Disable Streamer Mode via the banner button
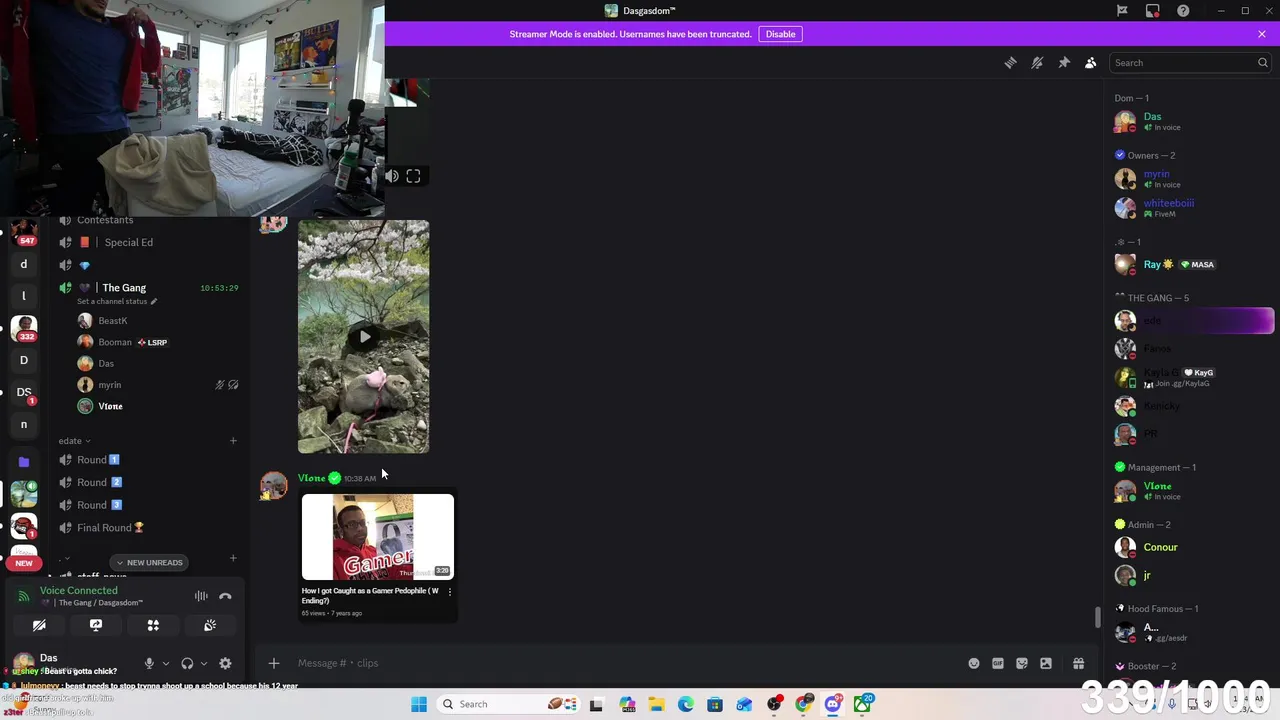The image size is (1280, 720). click(x=780, y=34)
